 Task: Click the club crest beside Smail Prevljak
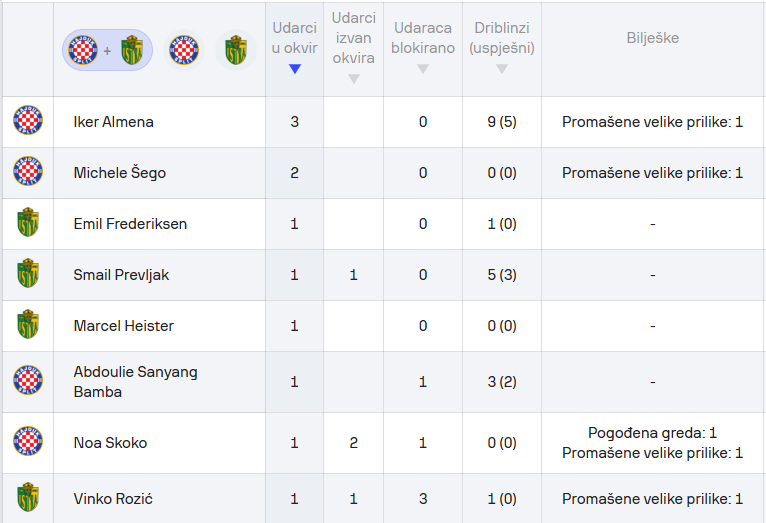pos(28,275)
